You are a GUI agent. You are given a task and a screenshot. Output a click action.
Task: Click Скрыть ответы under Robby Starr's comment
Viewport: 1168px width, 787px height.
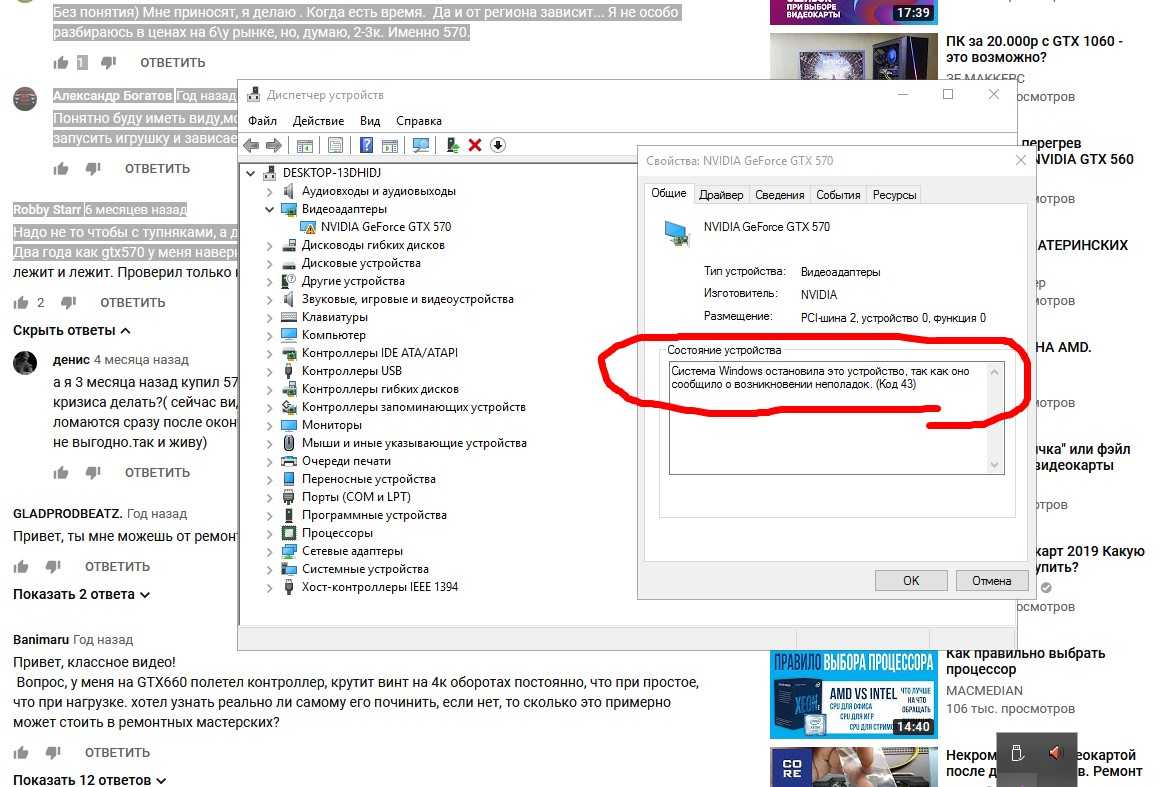tap(72, 331)
